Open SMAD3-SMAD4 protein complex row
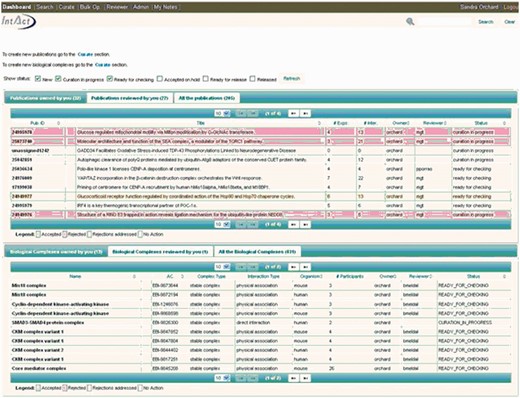 261,323
